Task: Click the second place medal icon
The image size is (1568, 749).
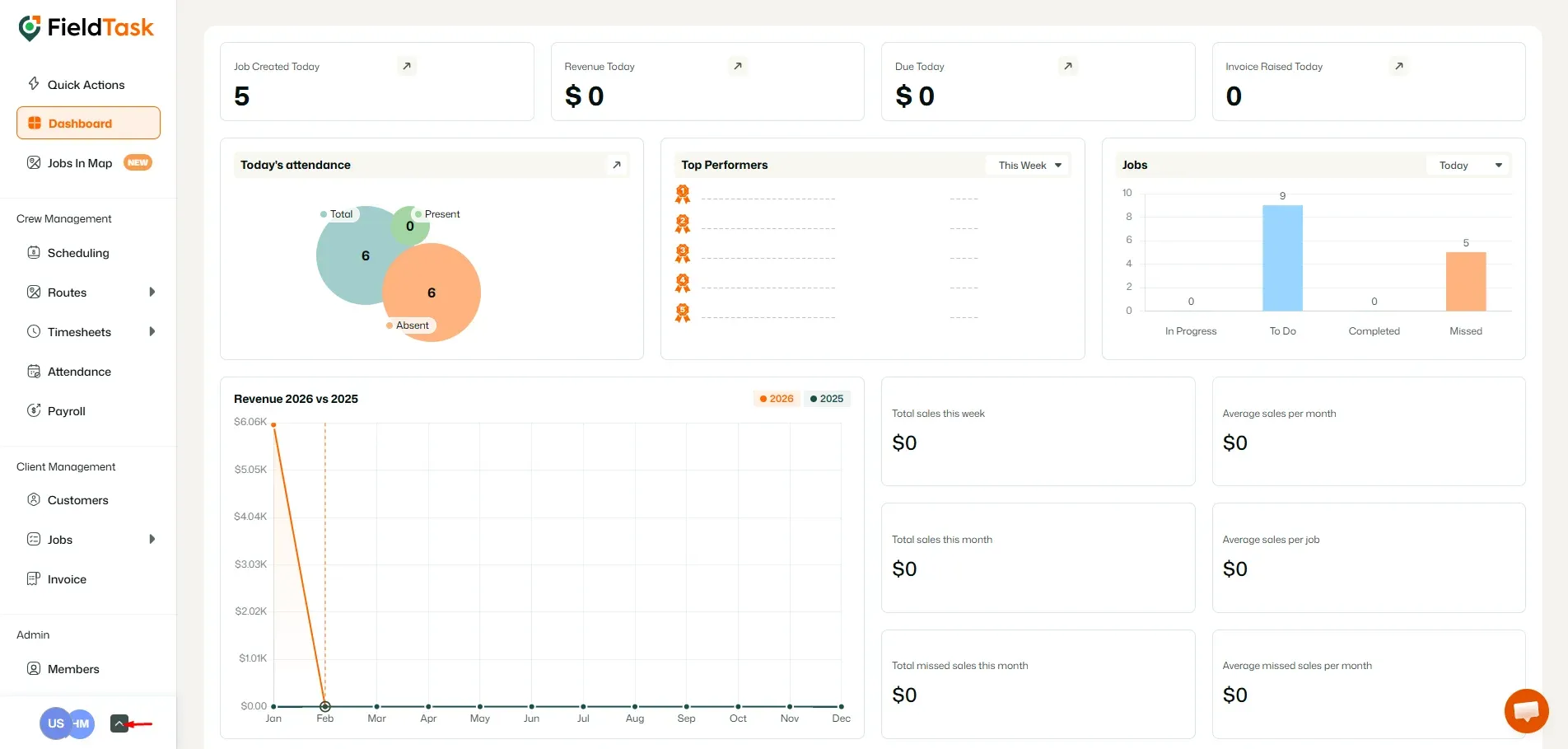Action: pos(683,224)
